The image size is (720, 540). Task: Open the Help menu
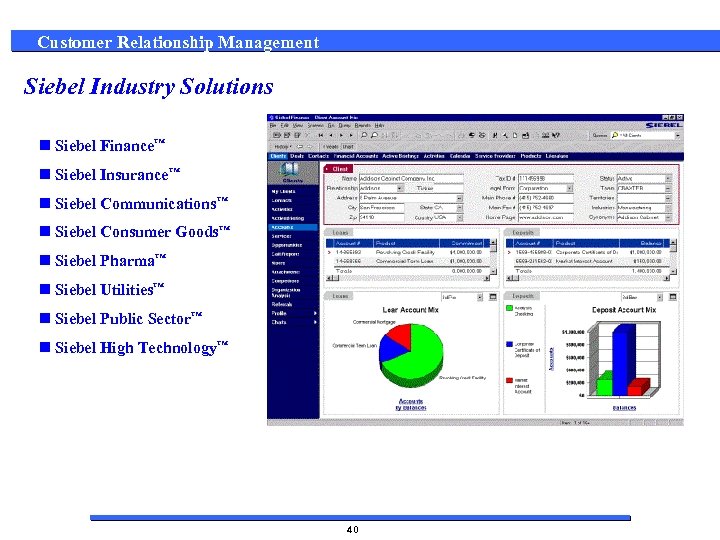pyautogui.click(x=379, y=125)
